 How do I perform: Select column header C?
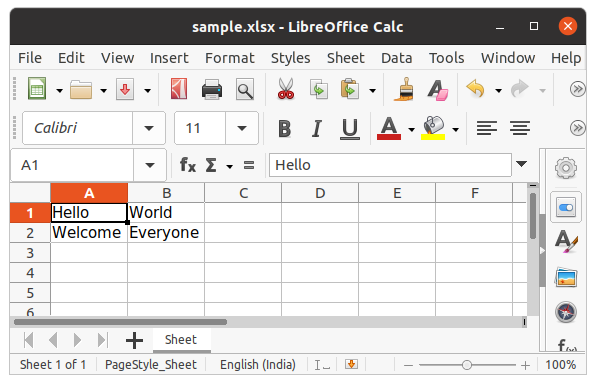[243, 193]
